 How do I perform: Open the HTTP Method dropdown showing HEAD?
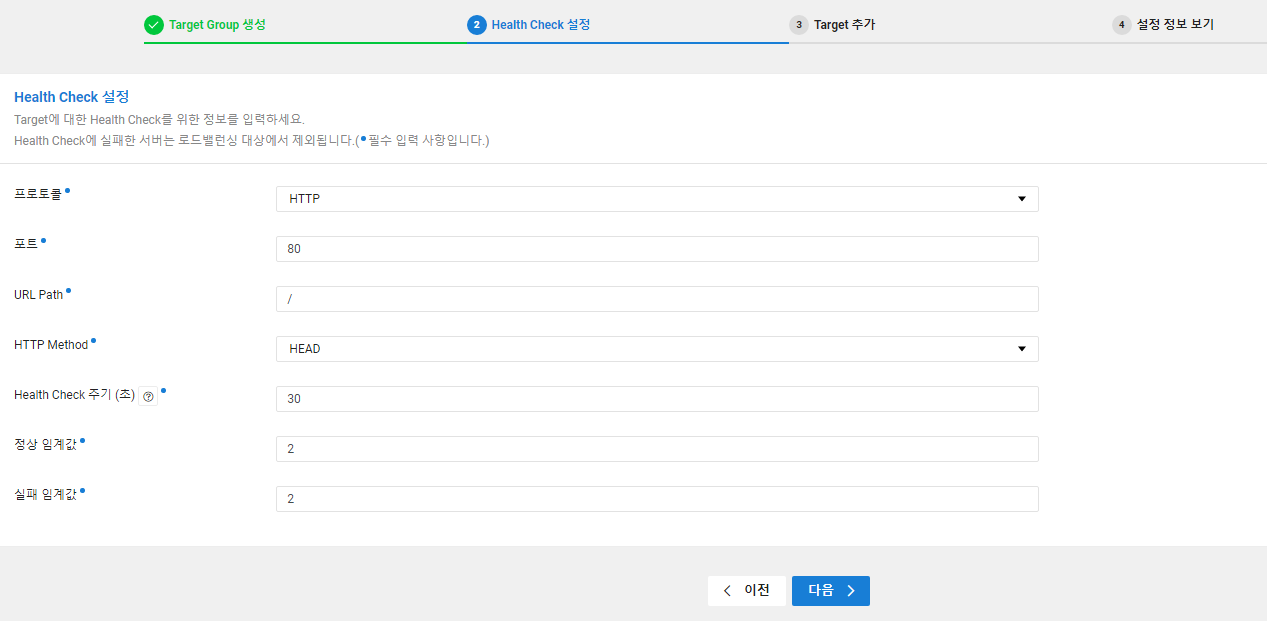click(657, 348)
